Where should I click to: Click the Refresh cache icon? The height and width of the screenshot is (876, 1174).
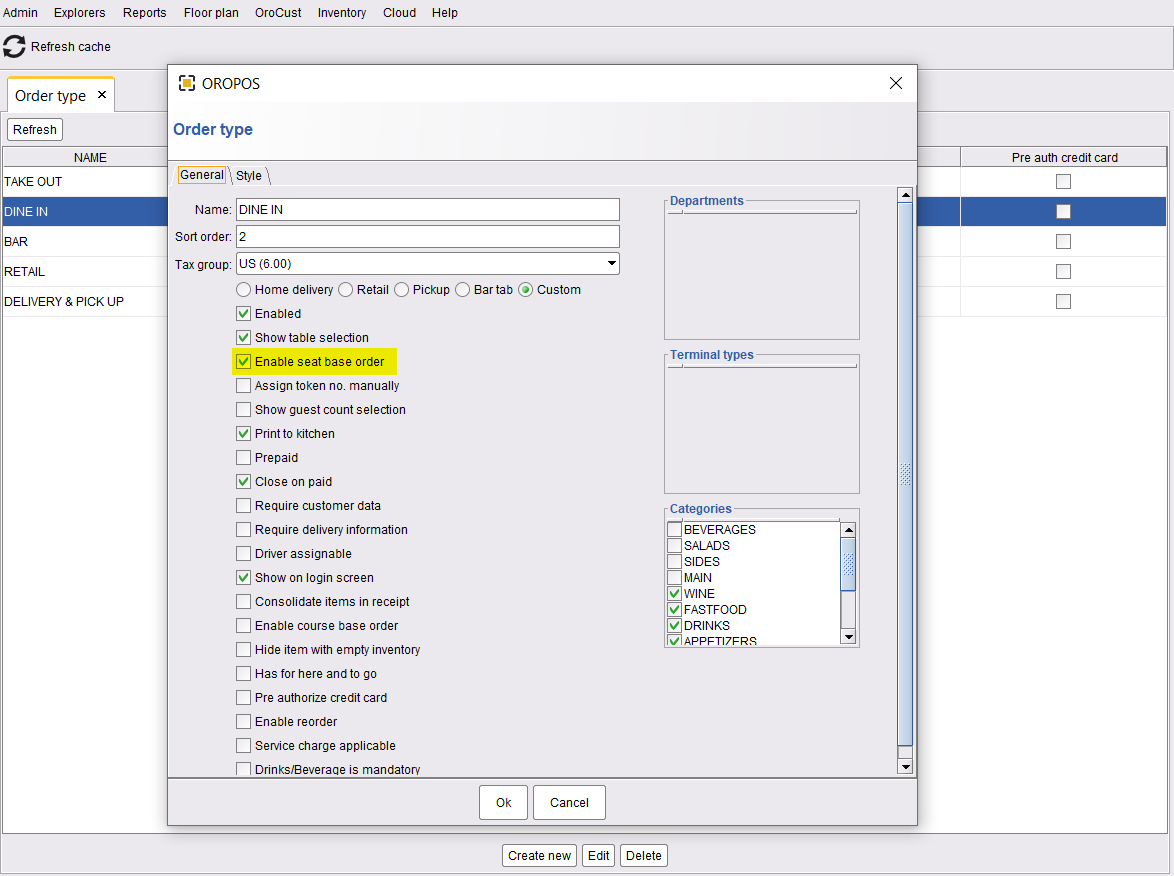[14, 46]
